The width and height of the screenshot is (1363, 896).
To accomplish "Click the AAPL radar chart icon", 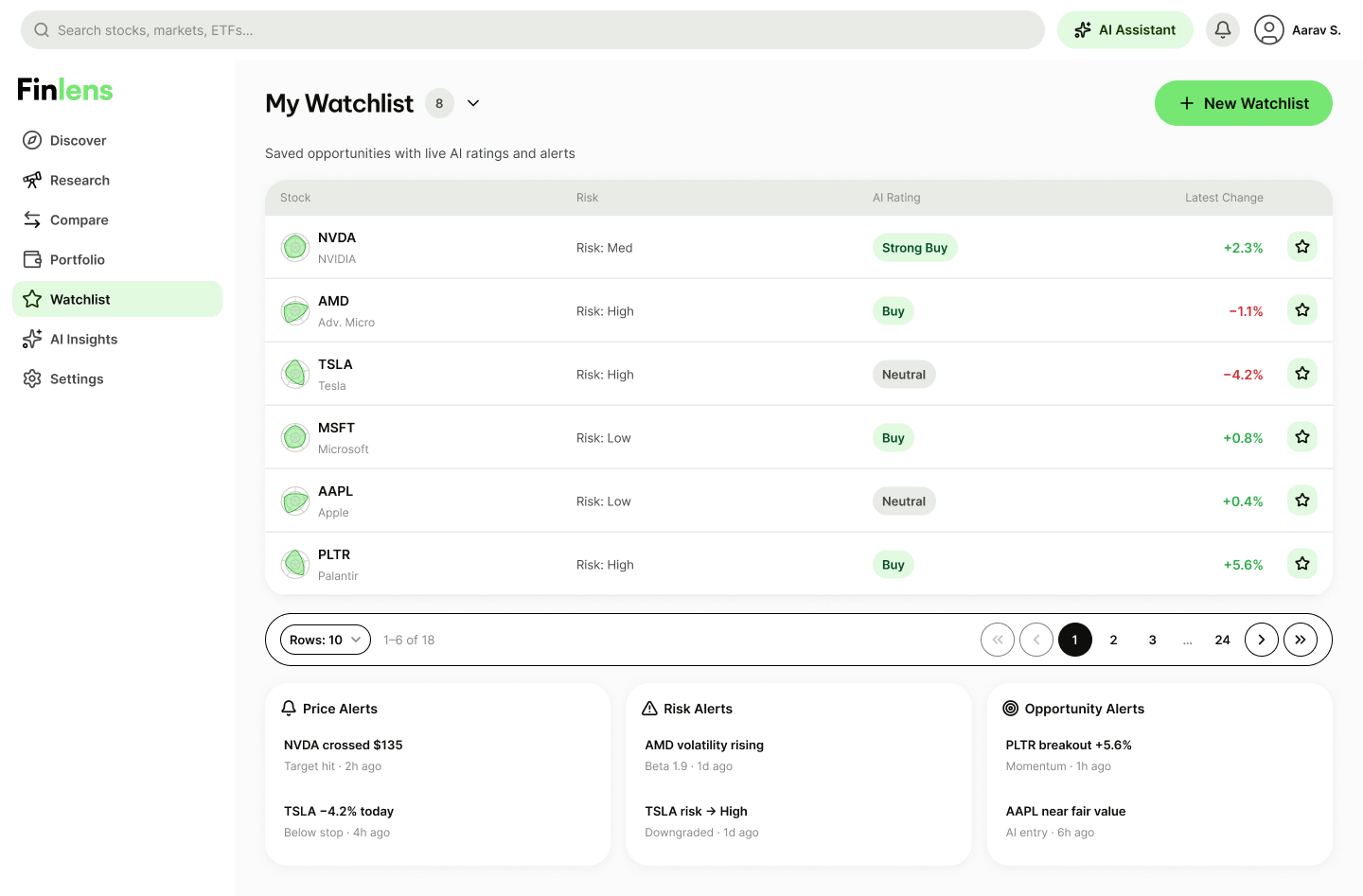I will point(295,501).
